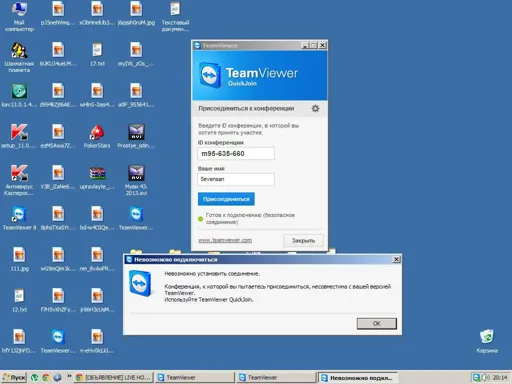The width and height of the screenshot is (512, 384).
Task: Select the wG9mQm1k... image file icon
Action: pyautogui.click(x=58, y=259)
